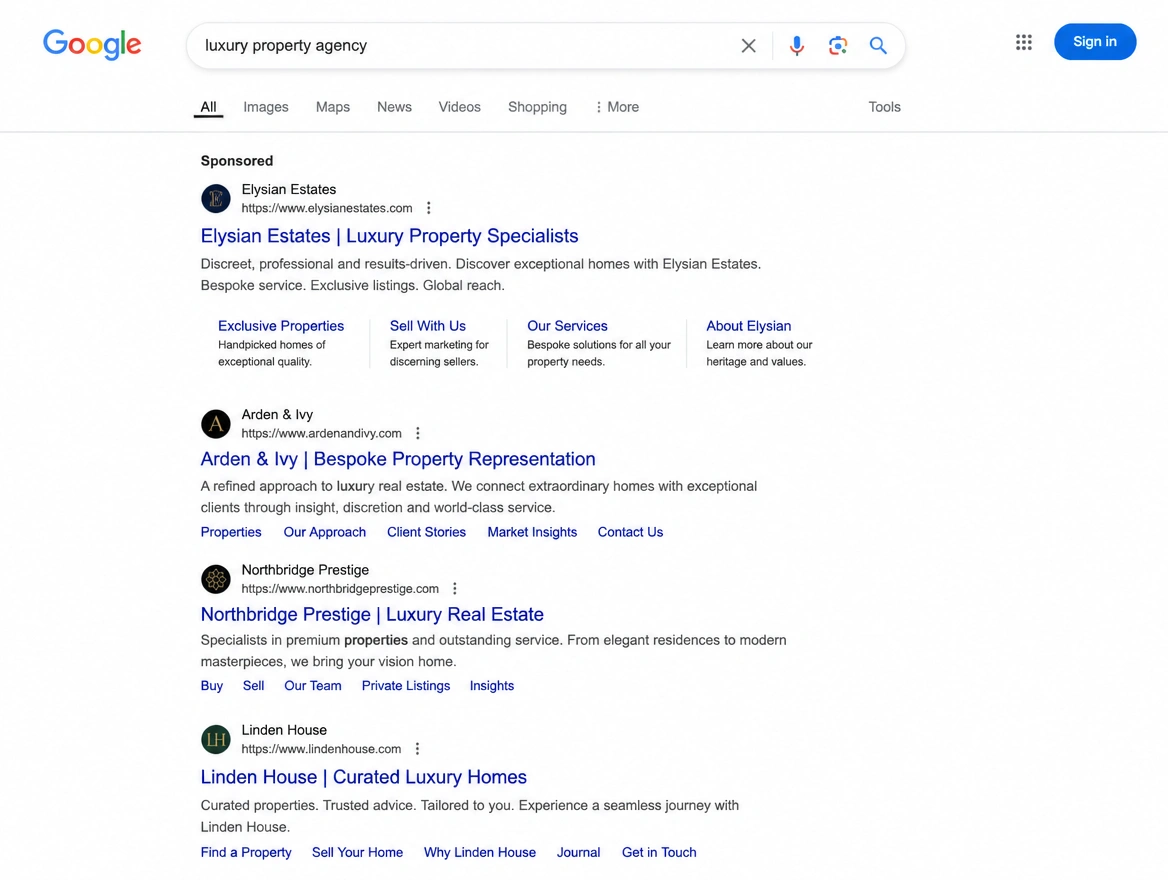
Task: Click the Arden & Ivy favicon
Action: (215, 424)
